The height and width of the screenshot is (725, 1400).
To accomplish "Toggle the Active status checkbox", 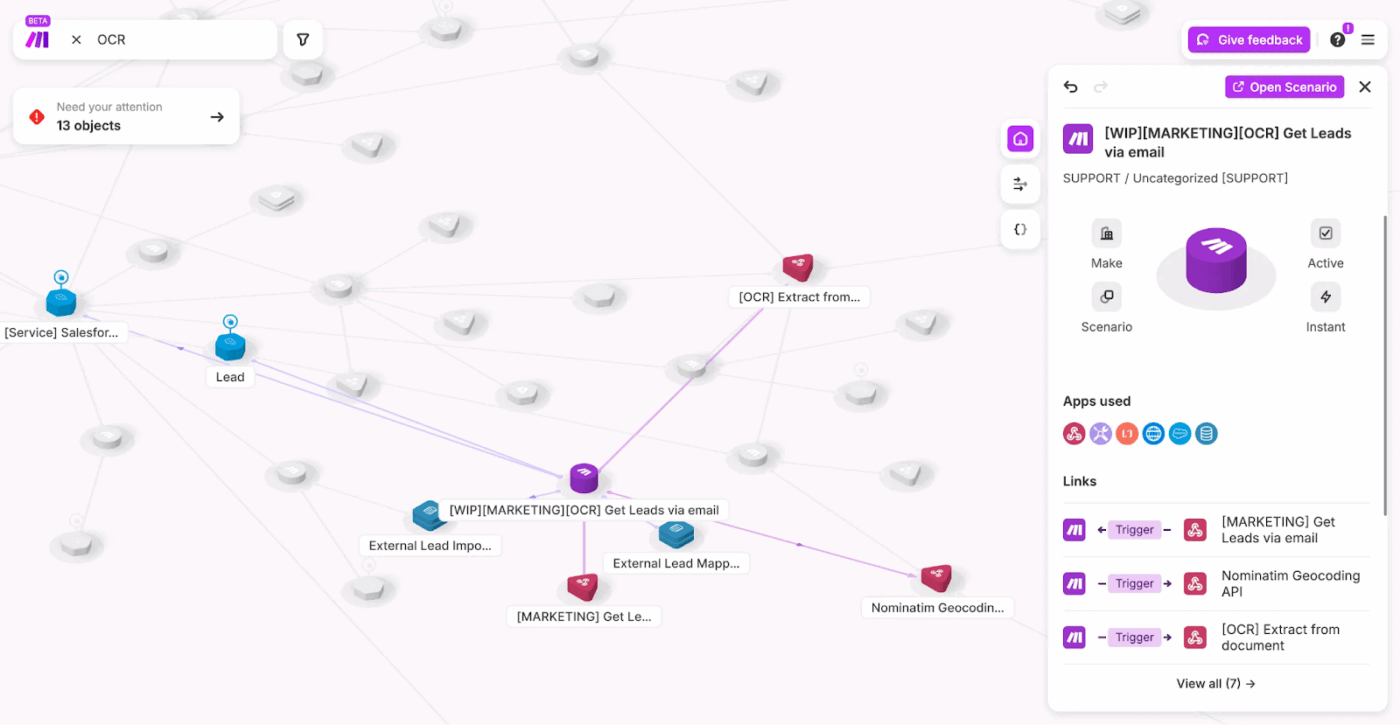I will (x=1325, y=232).
